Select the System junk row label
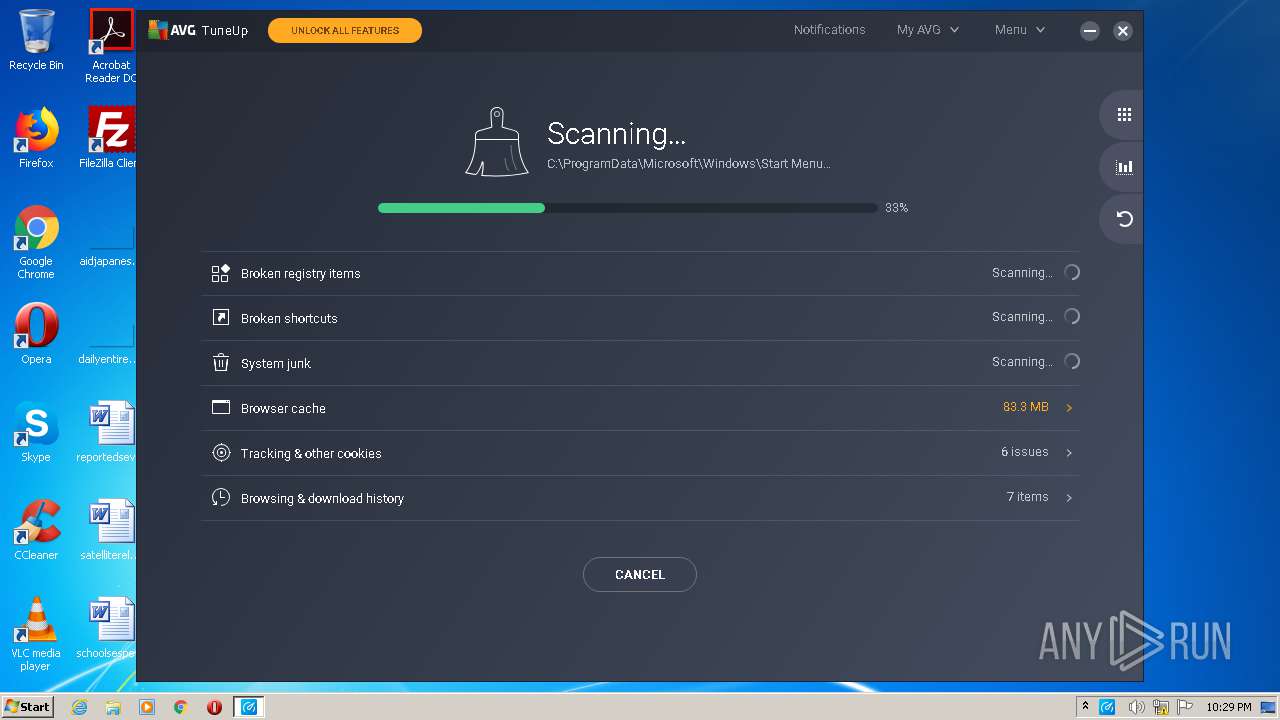 pos(276,363)
